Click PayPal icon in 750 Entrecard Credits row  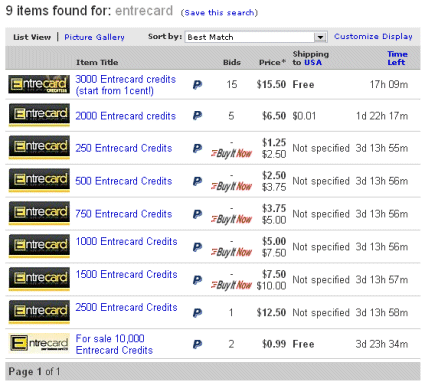(x=197, y=214)
